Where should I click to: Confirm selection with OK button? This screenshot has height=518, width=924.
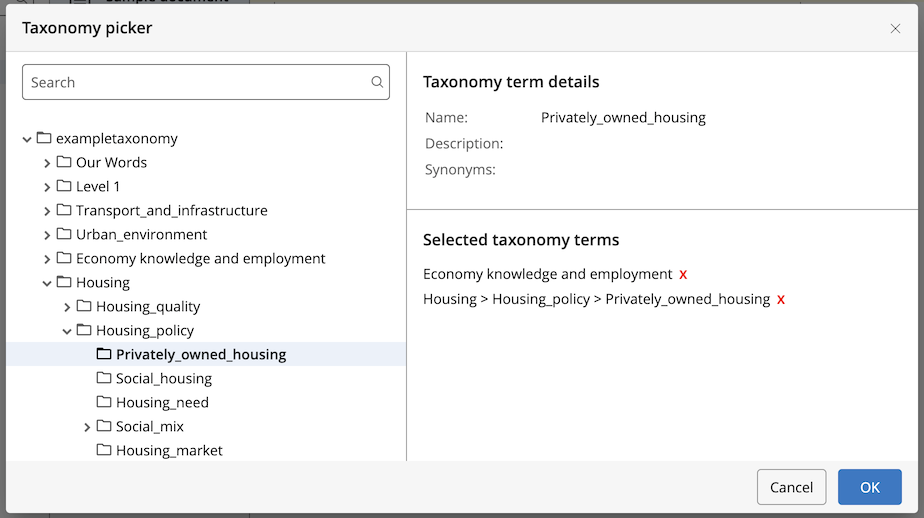[869, 487]
